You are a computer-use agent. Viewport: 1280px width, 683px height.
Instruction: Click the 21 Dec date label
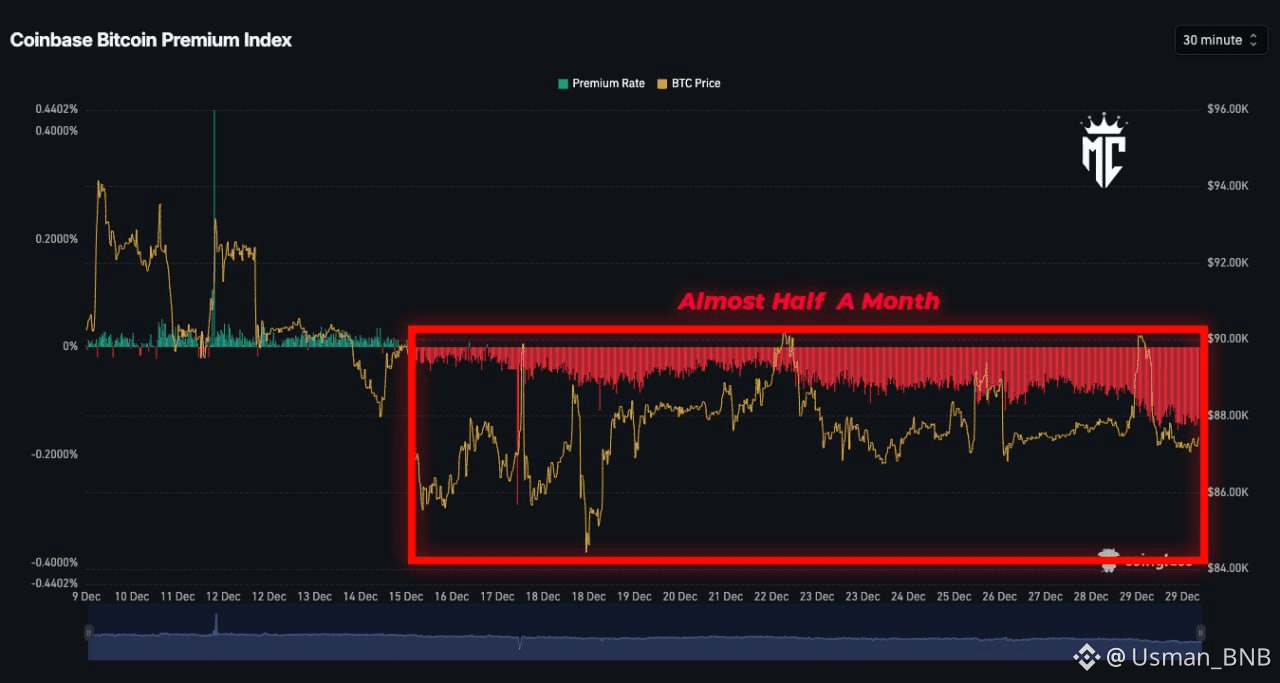click(725, 596)
